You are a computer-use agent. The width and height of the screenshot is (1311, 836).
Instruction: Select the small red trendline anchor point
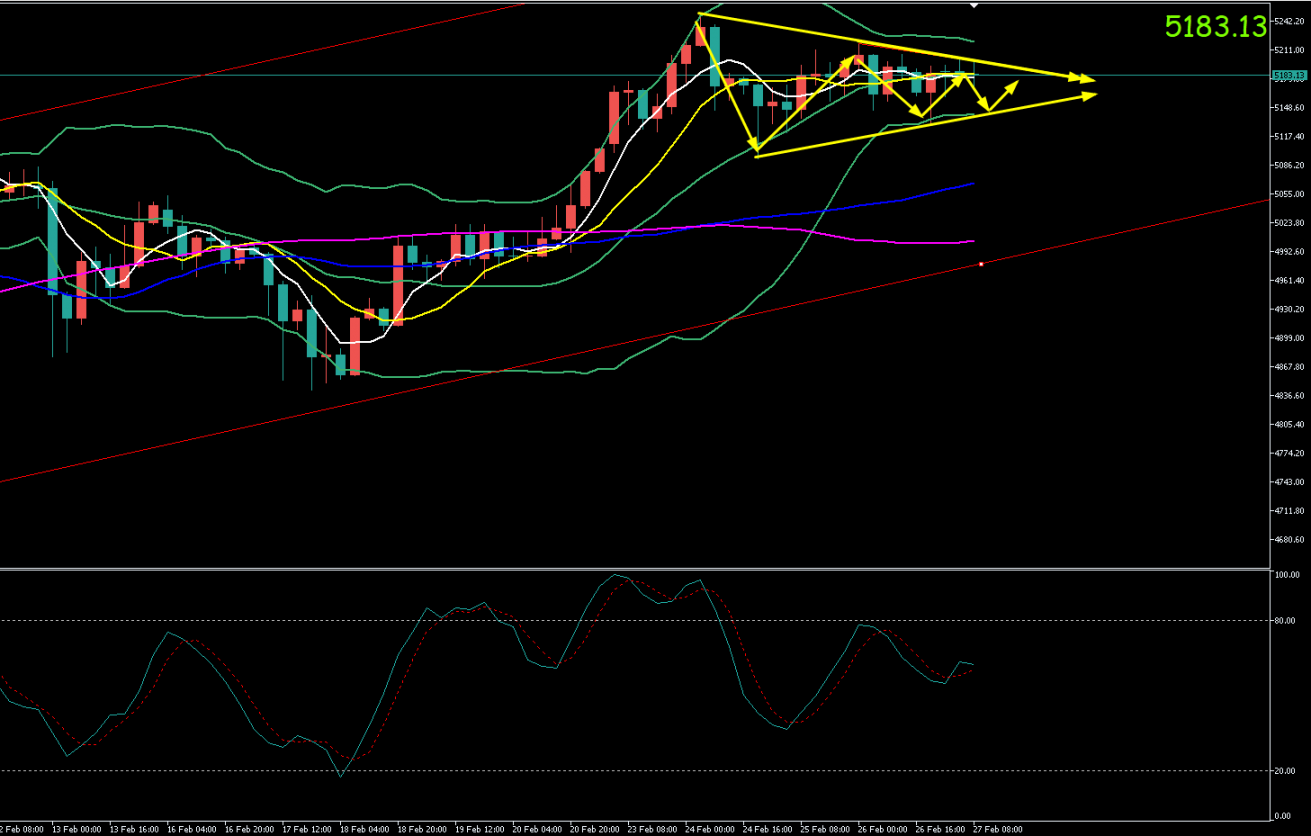(982, 264)
